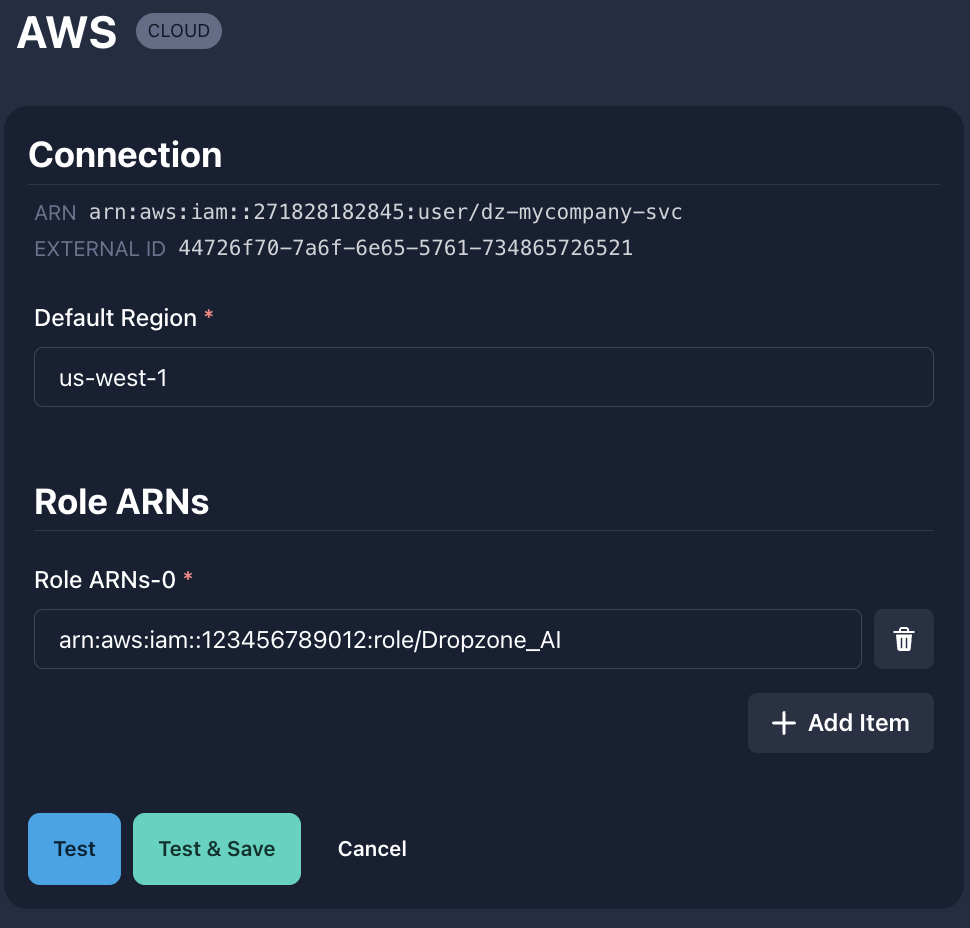The width and height of the screenshot is (970, 928).
Task: Focus the Default Region input field
Action: tap(483, 377)
